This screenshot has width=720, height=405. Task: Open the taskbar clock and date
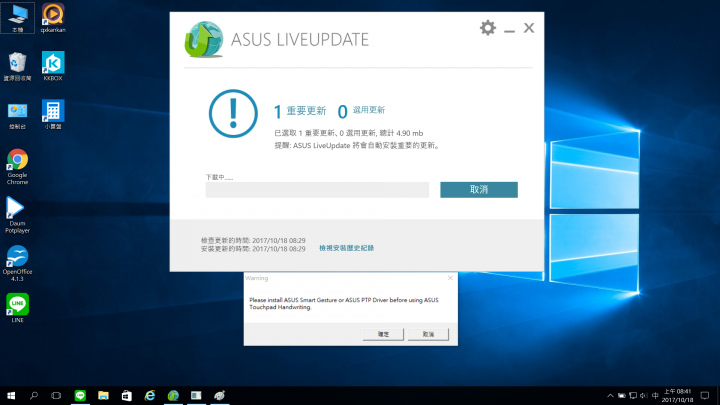pyautogui.click(x=677, y=395)
